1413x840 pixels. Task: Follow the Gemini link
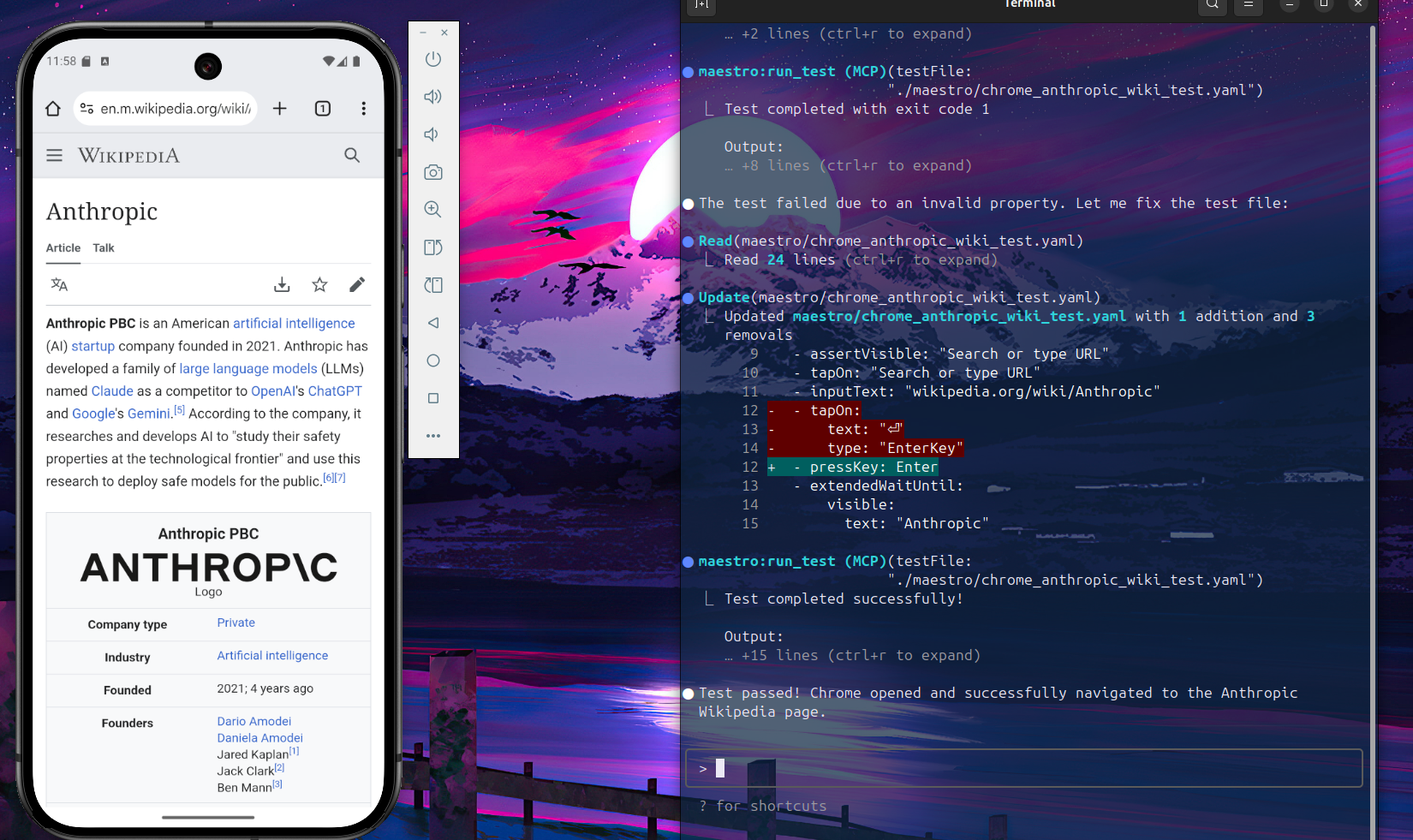[x=149, y=414]
